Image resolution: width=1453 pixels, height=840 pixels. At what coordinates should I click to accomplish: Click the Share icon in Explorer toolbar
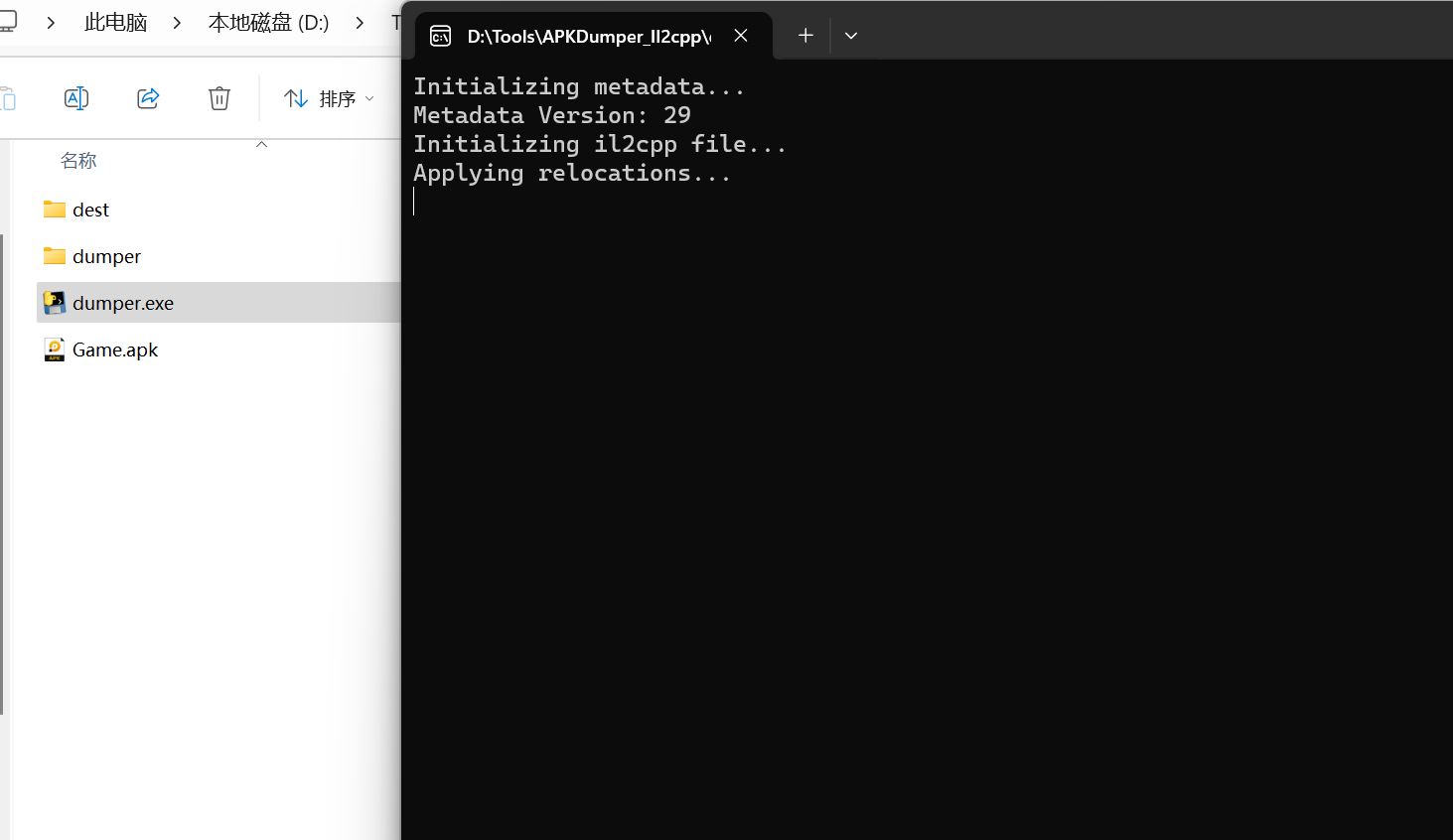[148, 98]
